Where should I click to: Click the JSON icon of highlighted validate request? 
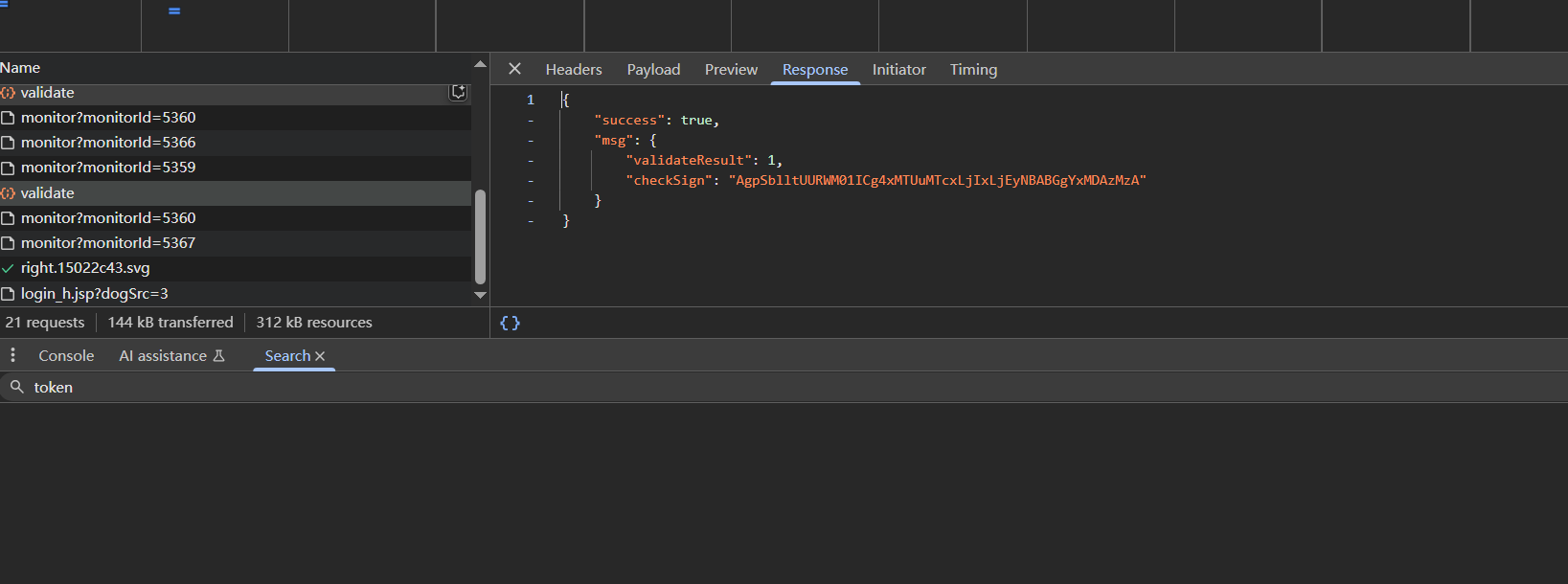coord(8,193)
